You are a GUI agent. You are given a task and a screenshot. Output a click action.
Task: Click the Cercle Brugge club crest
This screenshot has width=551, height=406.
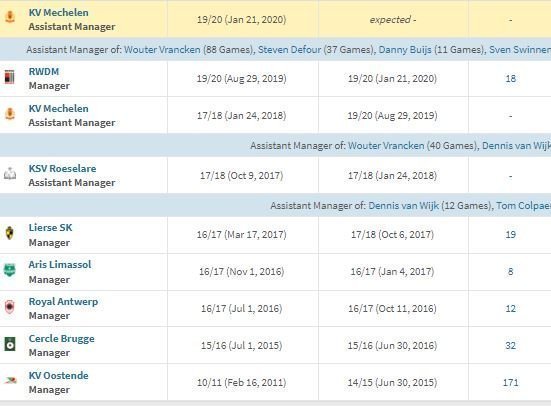tap(10, 344)
